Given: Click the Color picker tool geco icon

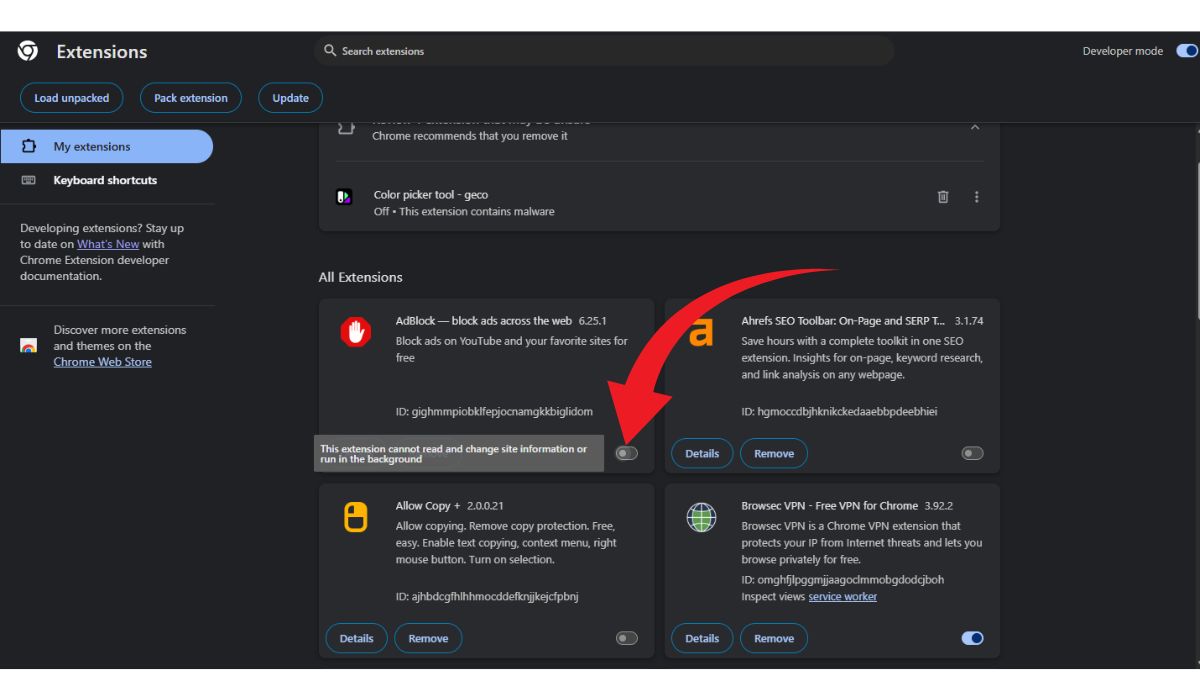Looking at the screenshot, I should (x=344, y=197).
